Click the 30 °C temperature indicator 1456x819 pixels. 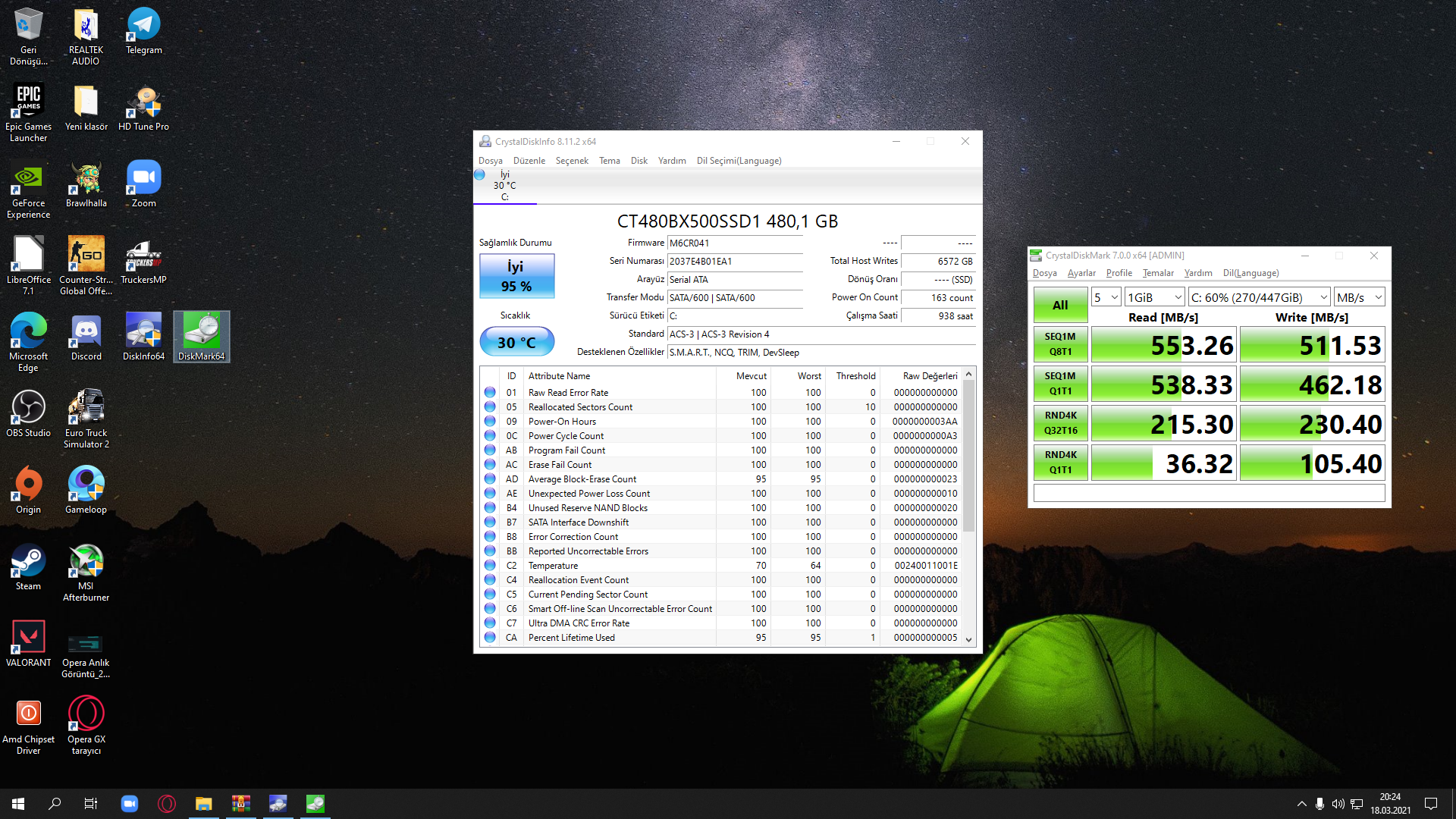516,342
